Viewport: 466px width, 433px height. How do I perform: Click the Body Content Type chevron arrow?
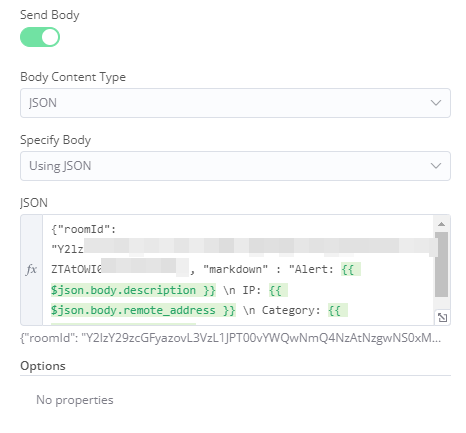(436, 103)
